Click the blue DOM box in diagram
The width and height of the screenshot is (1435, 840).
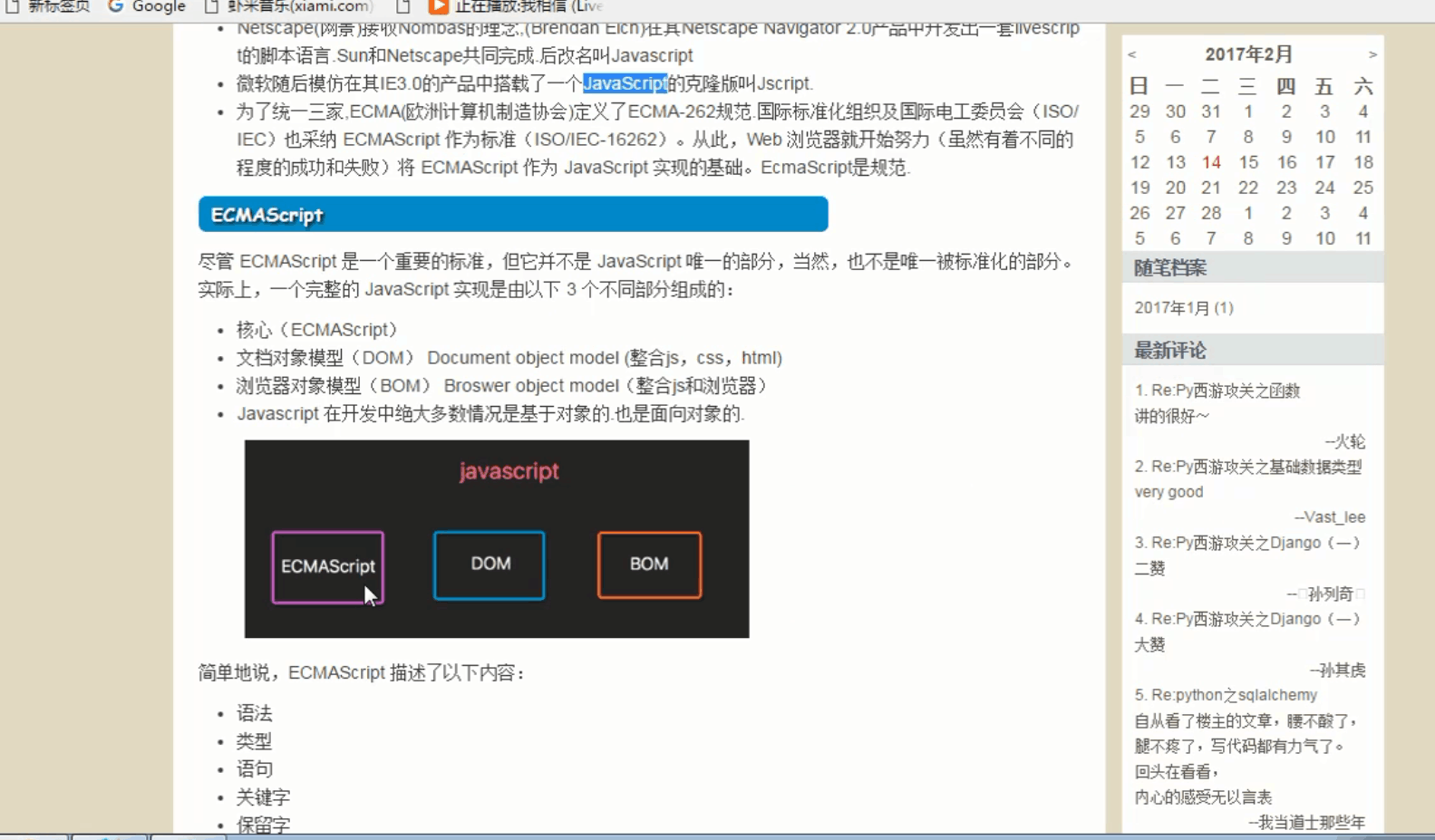[x=490, y=565]
